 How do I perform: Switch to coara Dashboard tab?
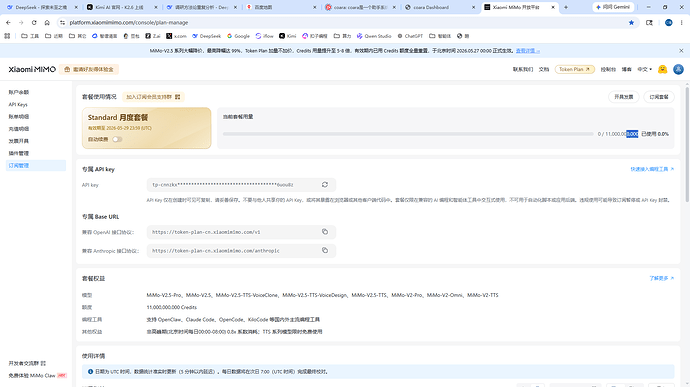coord(439,7)
